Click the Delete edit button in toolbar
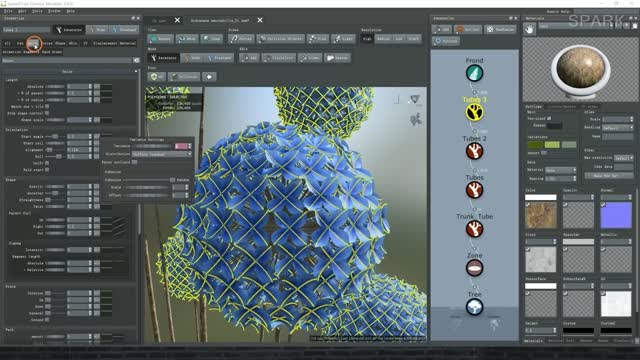Screen dimensions: 640x360 337,58
